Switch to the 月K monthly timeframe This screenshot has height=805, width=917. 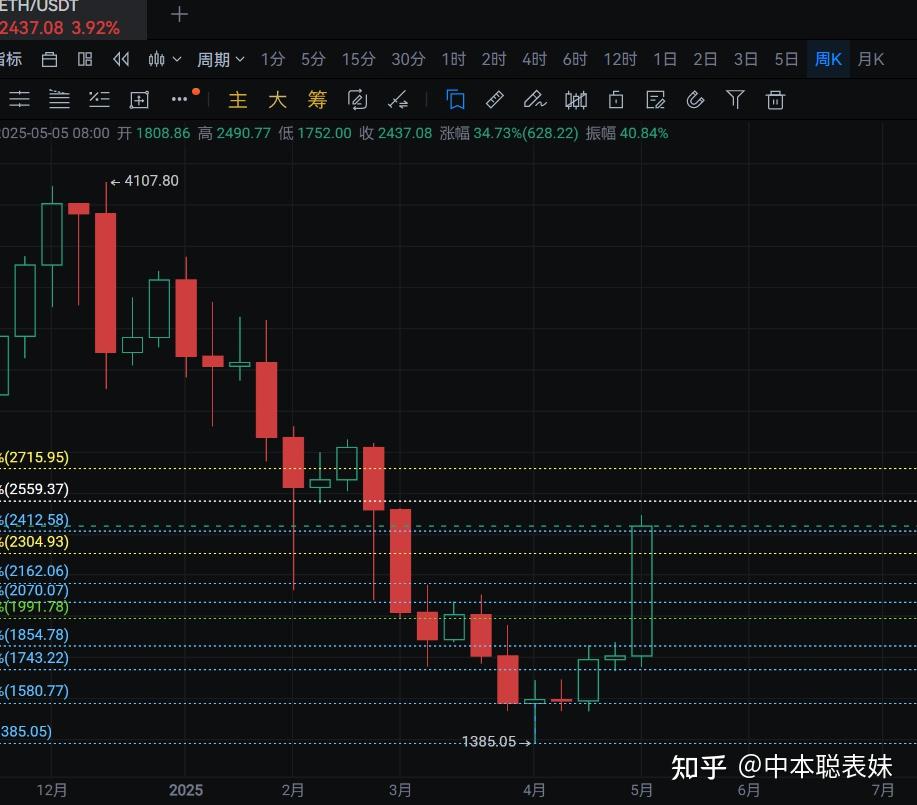coord(870,60)
